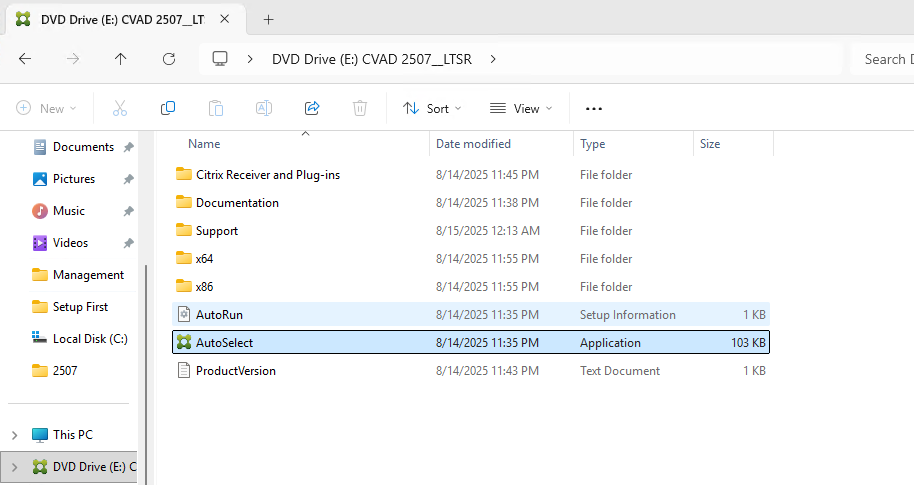Click the x64 folder icon
914x485 pixels.
184,258
